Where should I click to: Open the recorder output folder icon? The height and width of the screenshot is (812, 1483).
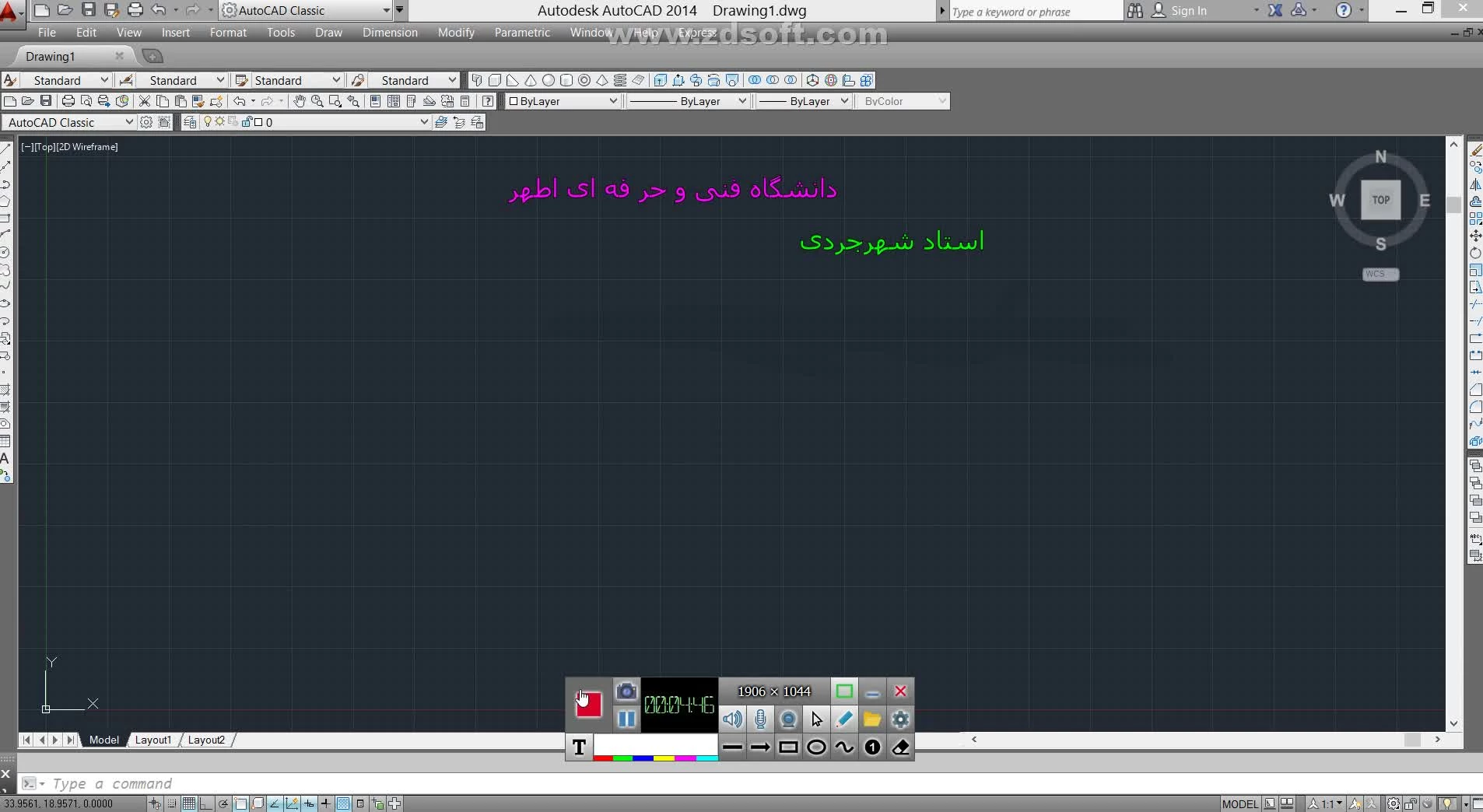pos(872,719)
